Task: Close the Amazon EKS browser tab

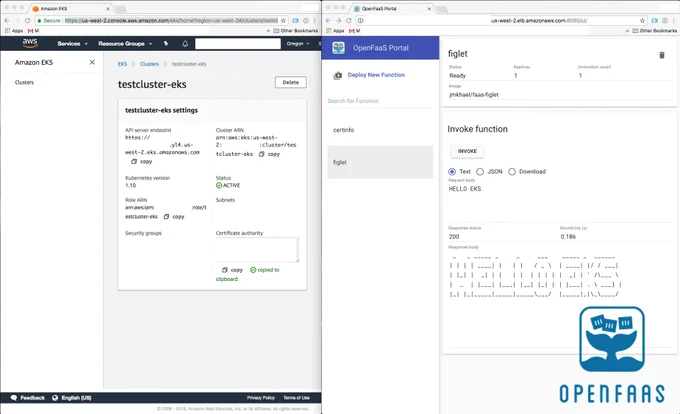Action: pos(108,9)
